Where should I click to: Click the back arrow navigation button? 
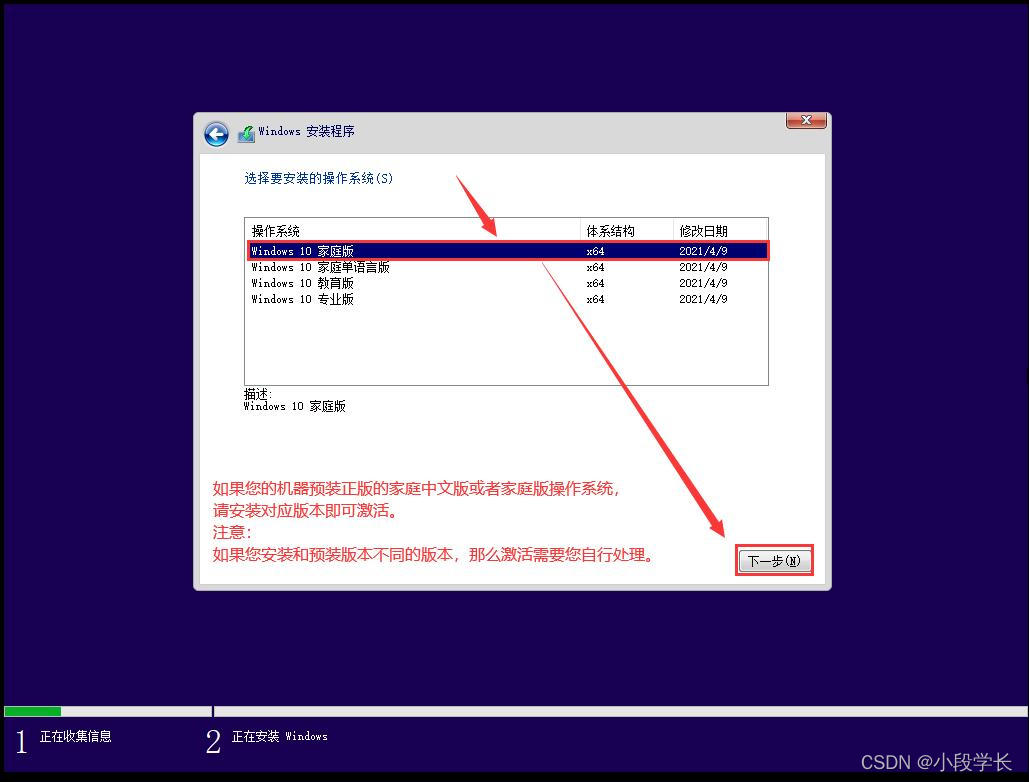tap(216, 133)
